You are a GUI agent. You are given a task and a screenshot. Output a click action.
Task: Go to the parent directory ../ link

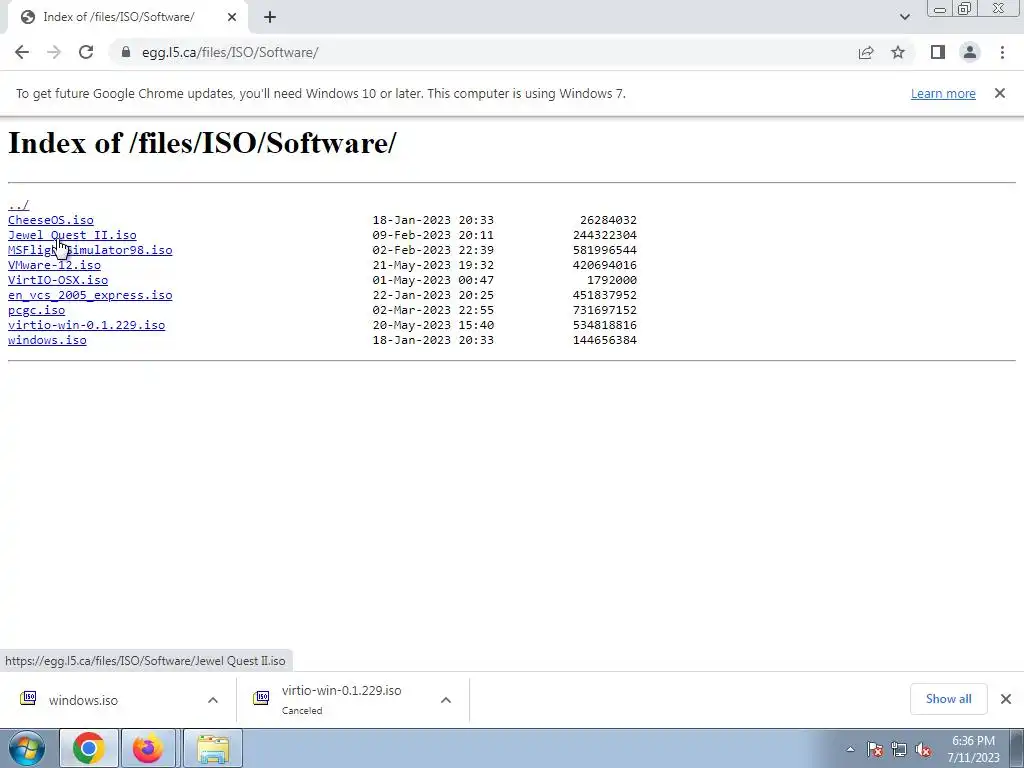point(18,205)
